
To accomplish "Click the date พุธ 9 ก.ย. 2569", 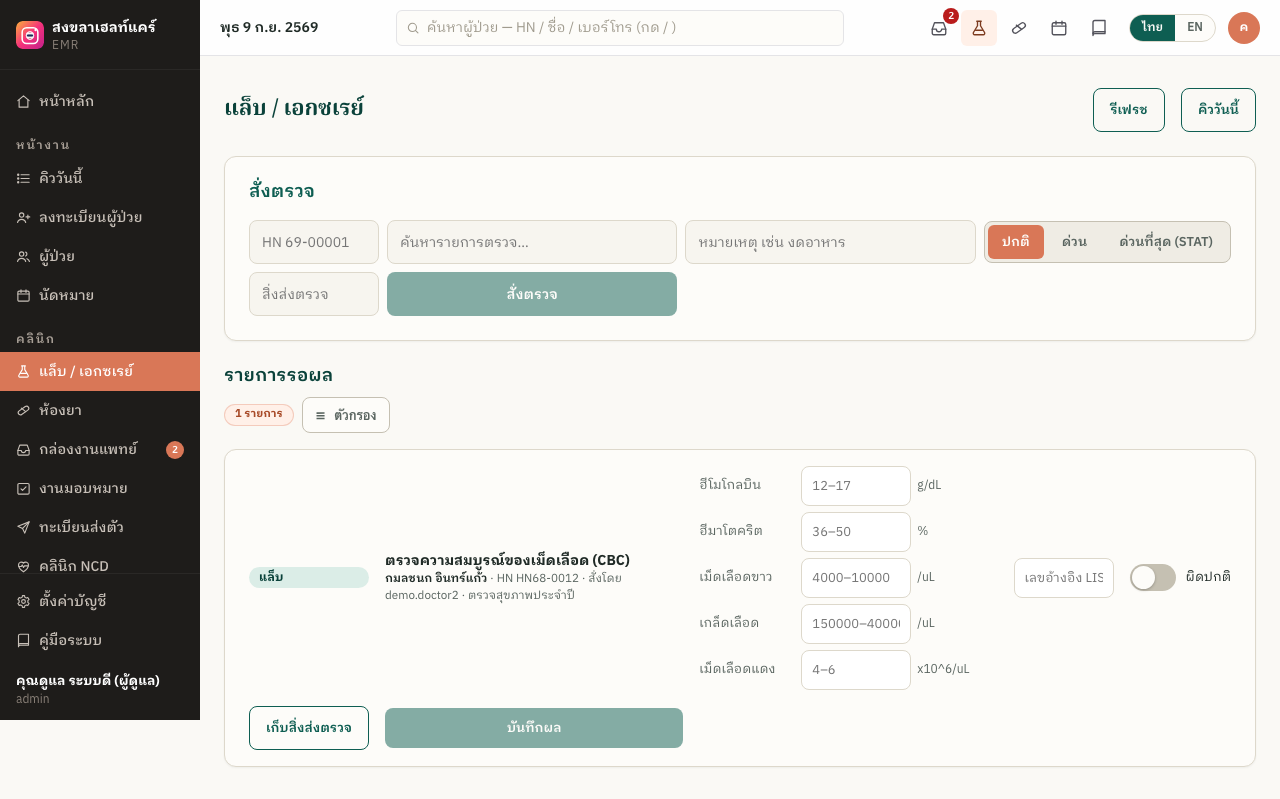I will (x=269, y=28).
